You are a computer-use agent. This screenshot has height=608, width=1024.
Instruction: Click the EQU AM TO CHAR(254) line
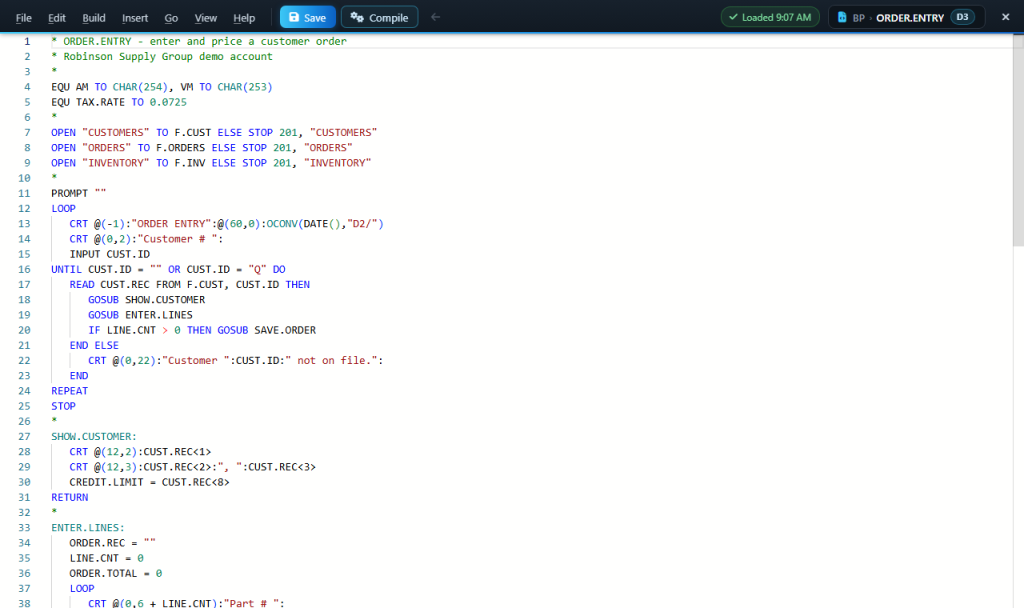(162, 87)
